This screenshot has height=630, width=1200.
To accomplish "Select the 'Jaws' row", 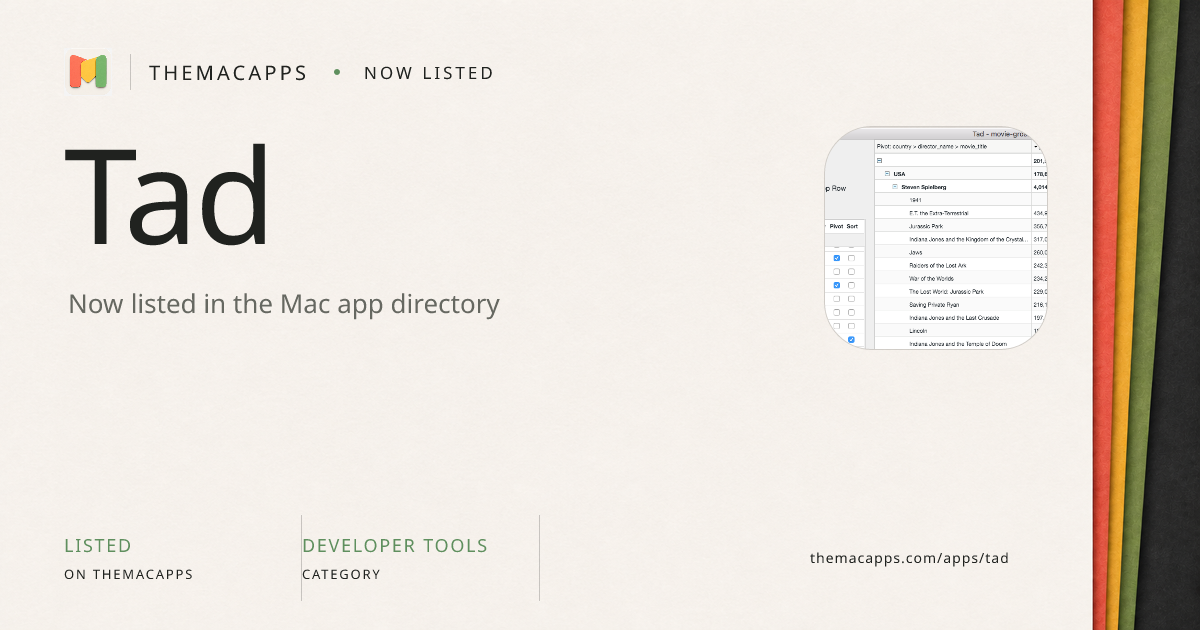I will (x=916, y=252).
